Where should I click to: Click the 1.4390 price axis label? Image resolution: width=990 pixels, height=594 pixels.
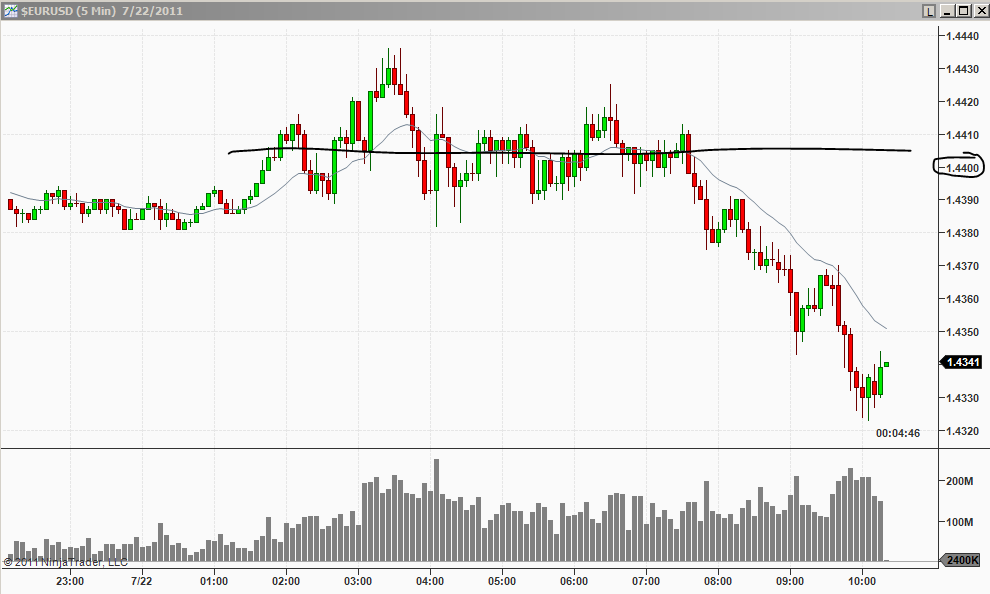click(962, 200)
